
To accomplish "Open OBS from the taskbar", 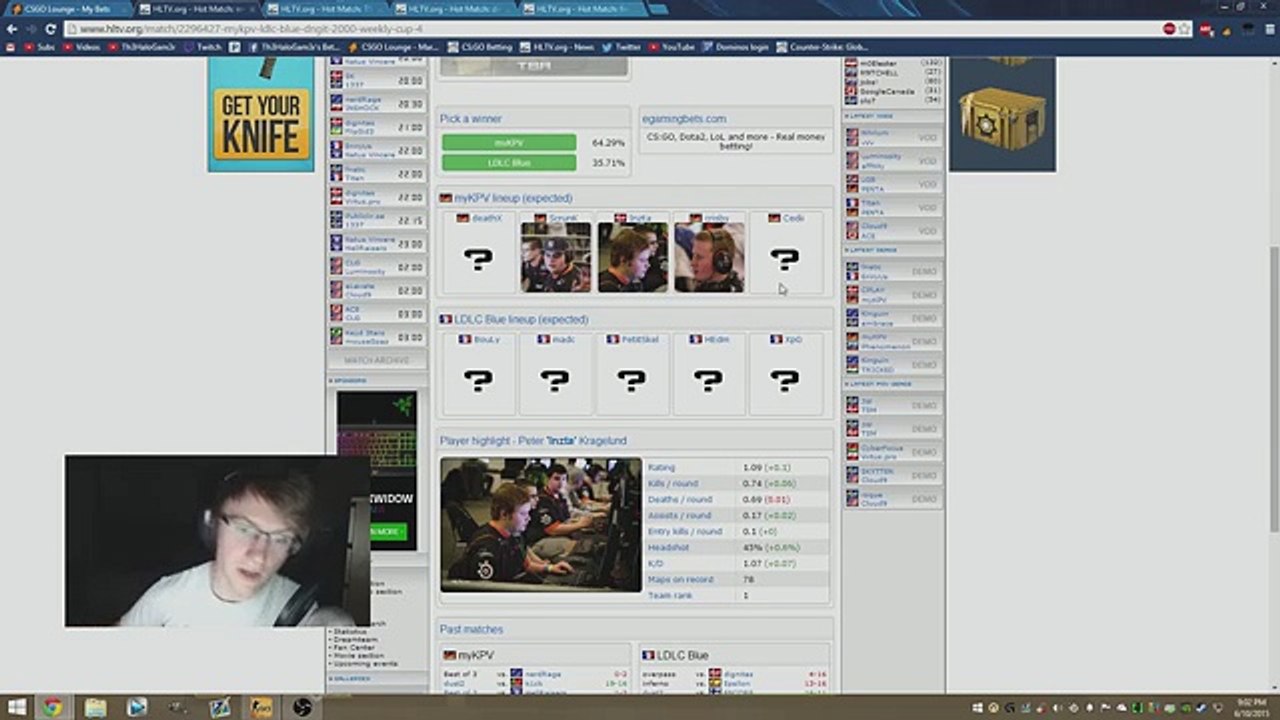I will pos(302,708).
